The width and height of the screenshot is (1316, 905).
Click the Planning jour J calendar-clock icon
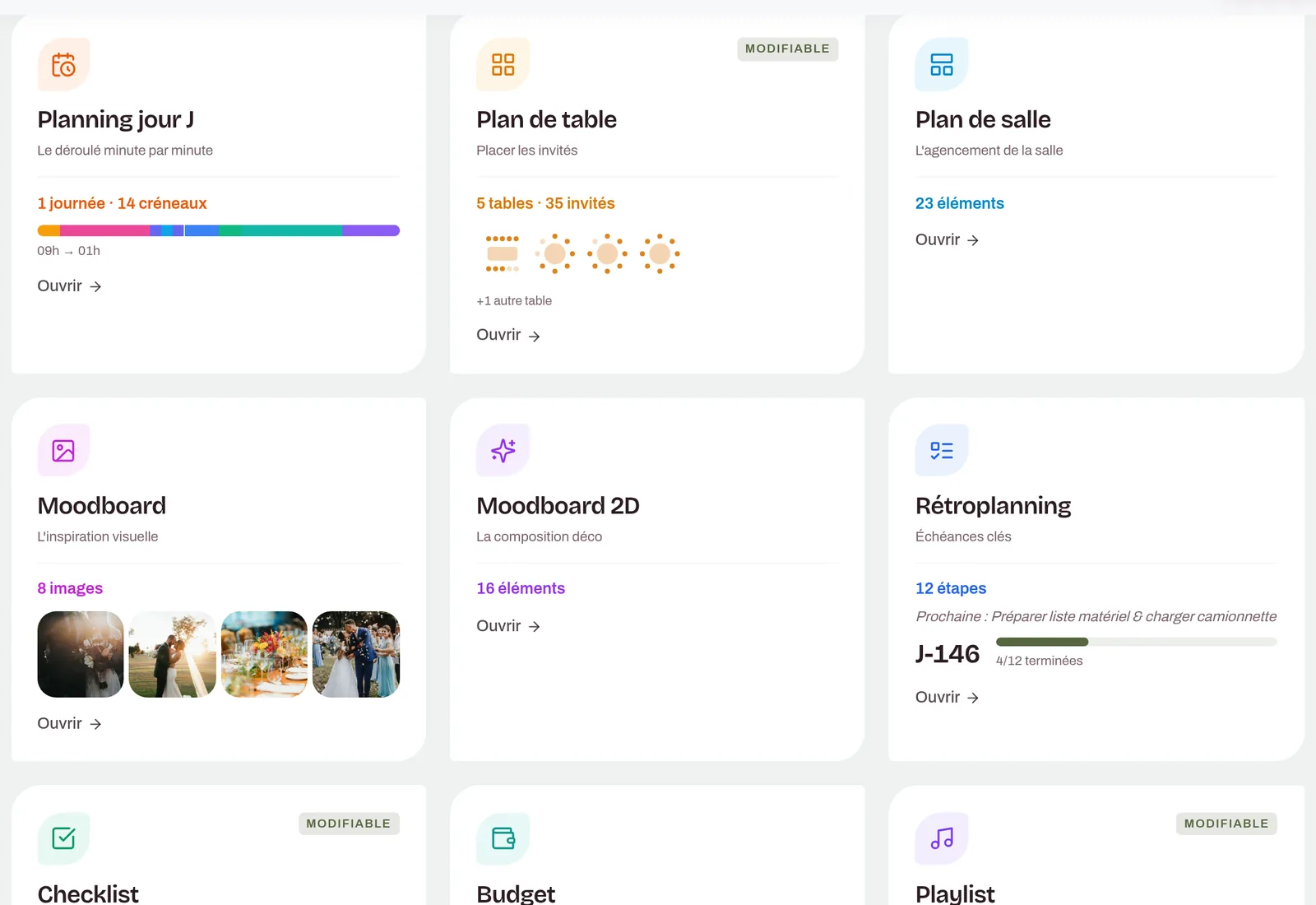pos(63,64)
